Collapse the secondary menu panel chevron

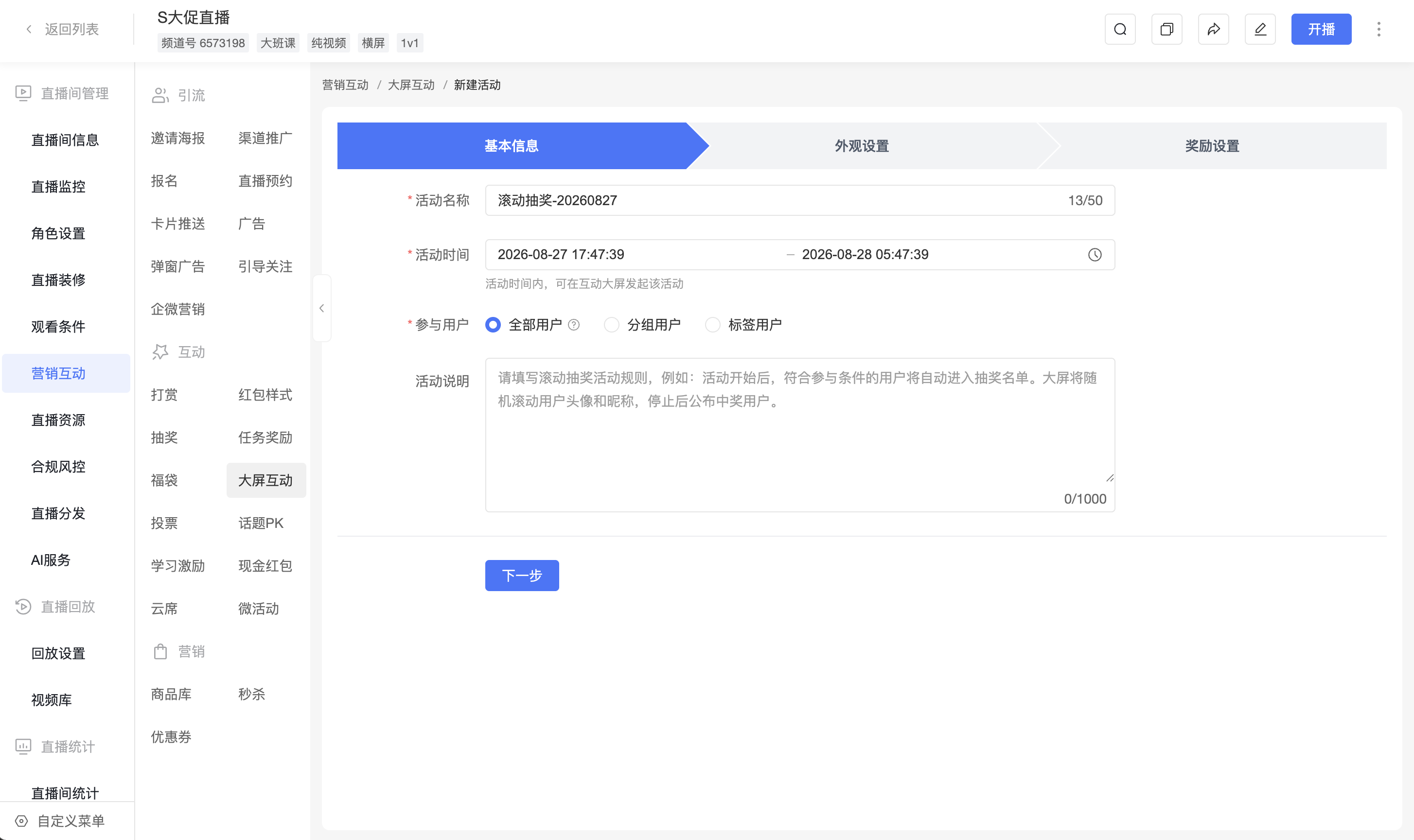click(x=321, y=308)
